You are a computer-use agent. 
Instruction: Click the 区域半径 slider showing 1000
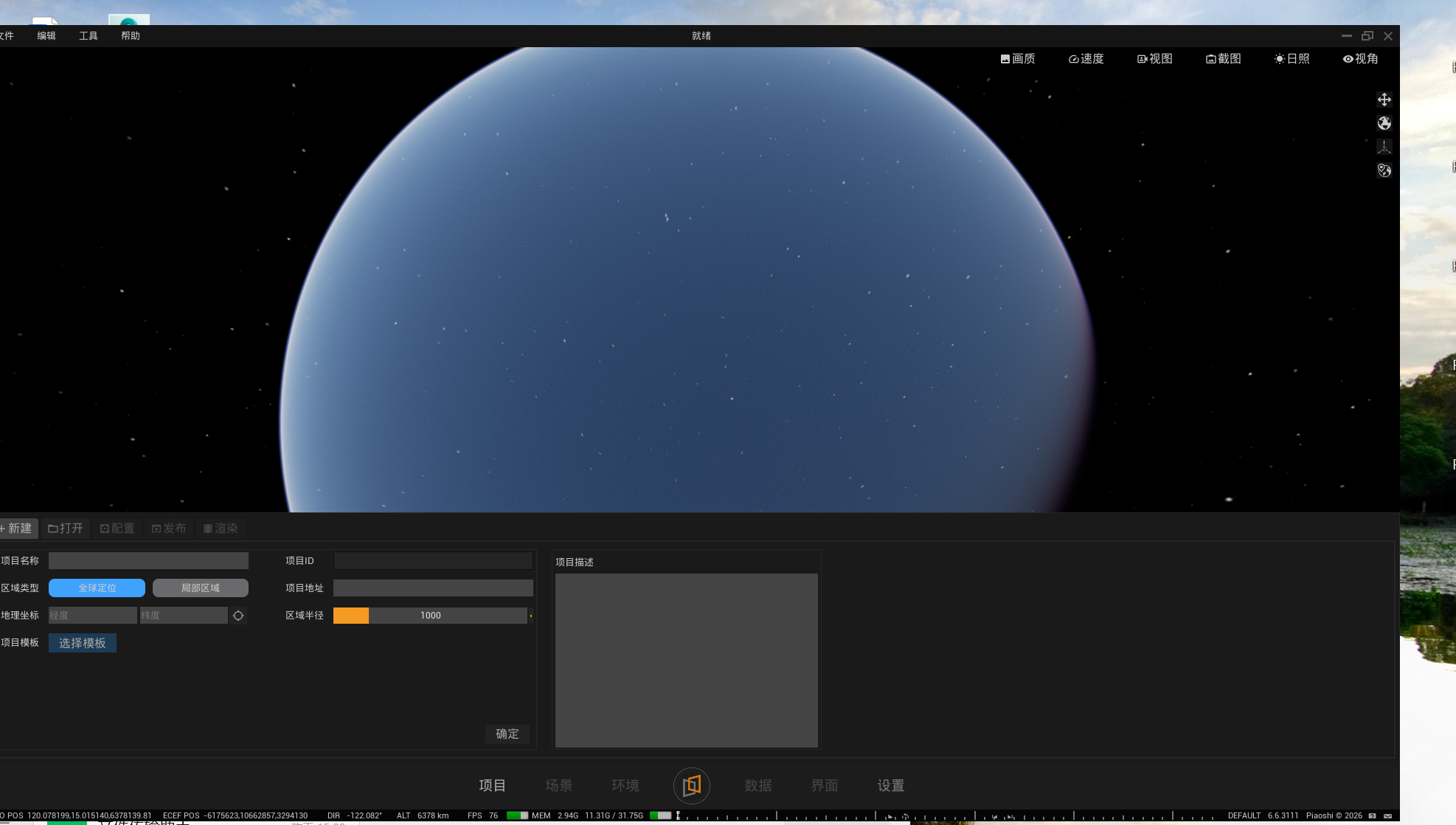coord(431,616)
